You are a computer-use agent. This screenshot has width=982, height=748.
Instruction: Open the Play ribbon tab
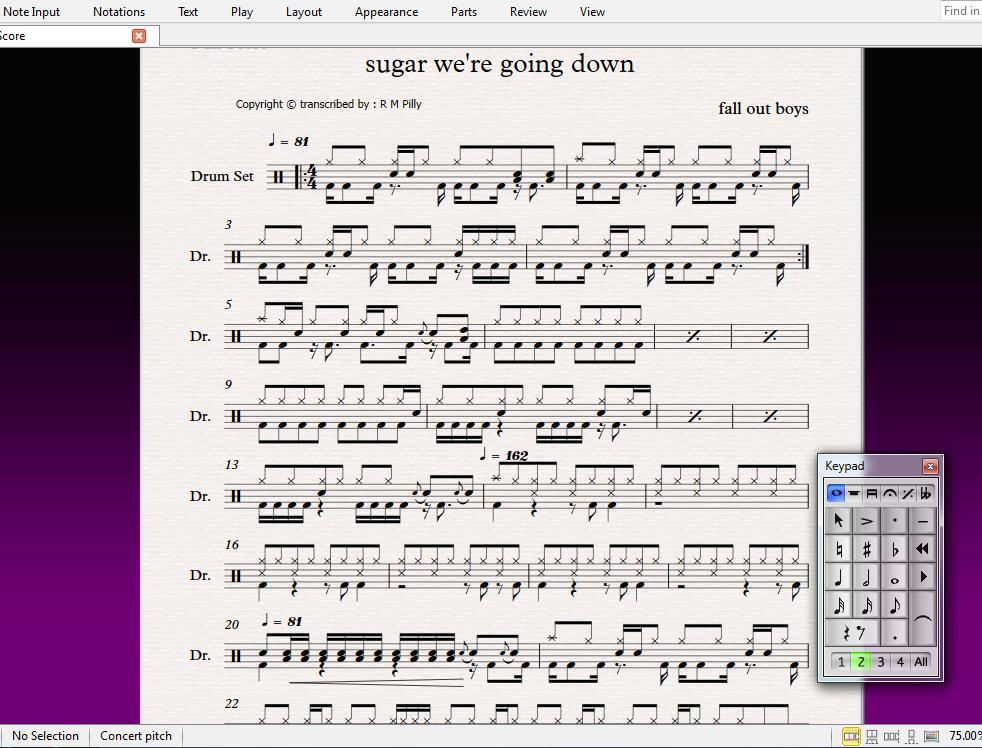point(242,11)
